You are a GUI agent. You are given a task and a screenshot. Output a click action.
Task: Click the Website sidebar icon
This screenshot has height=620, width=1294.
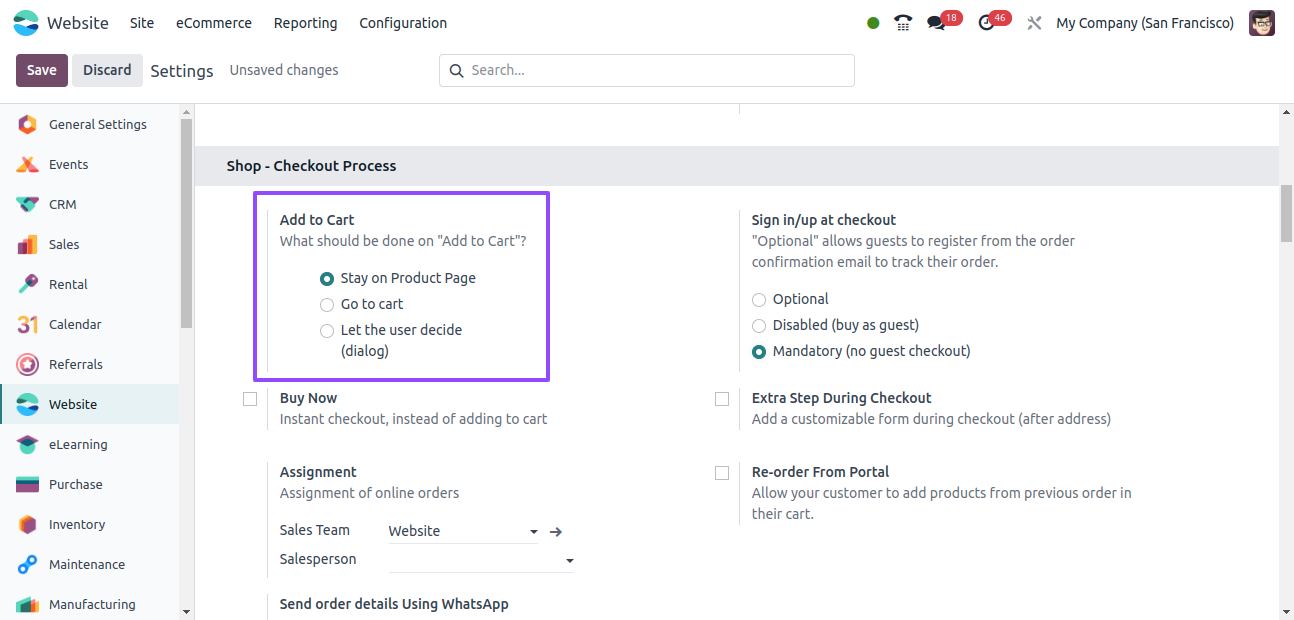(x=28, y=405)
